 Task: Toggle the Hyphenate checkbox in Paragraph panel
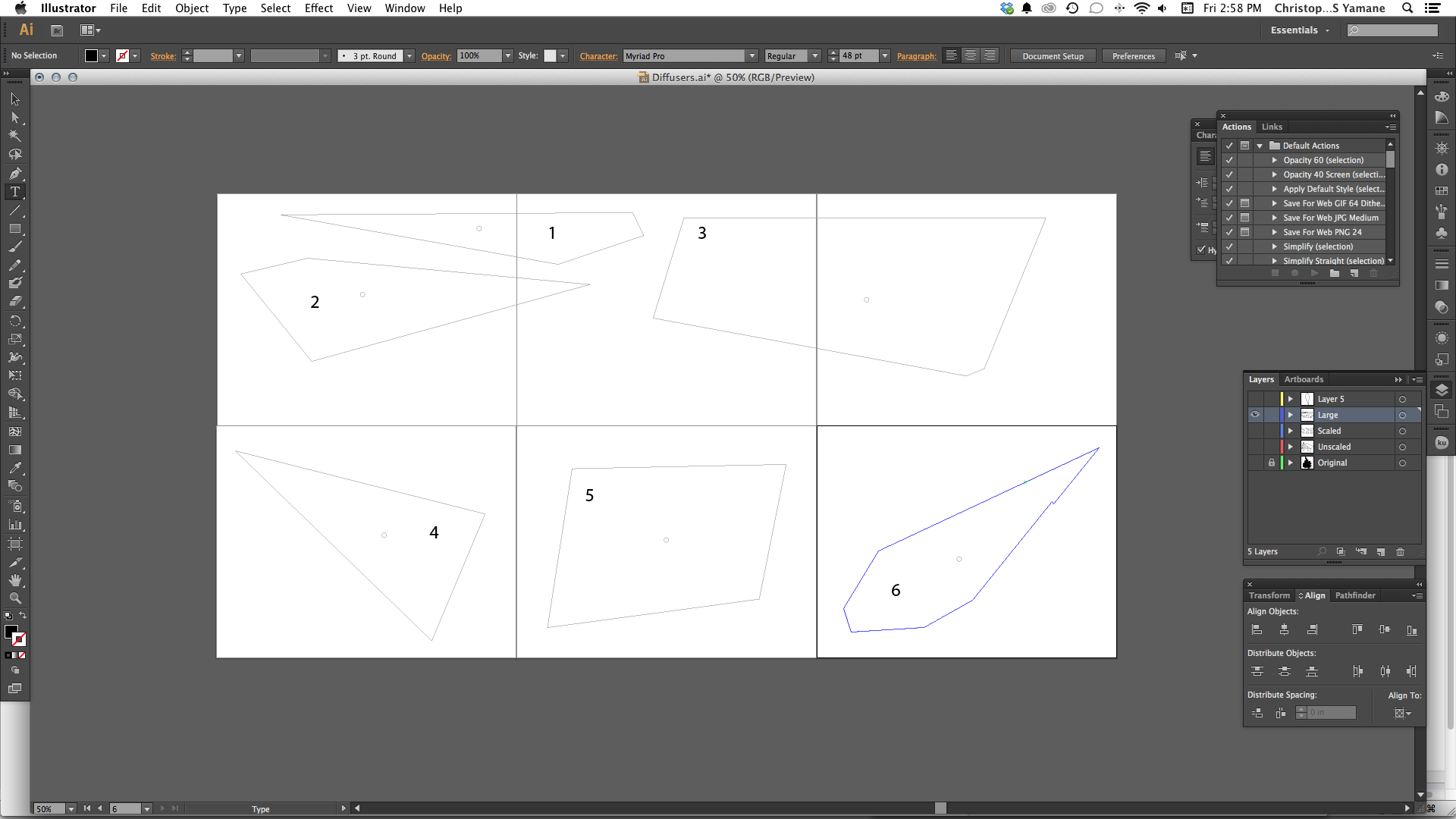click(1201, 249)
